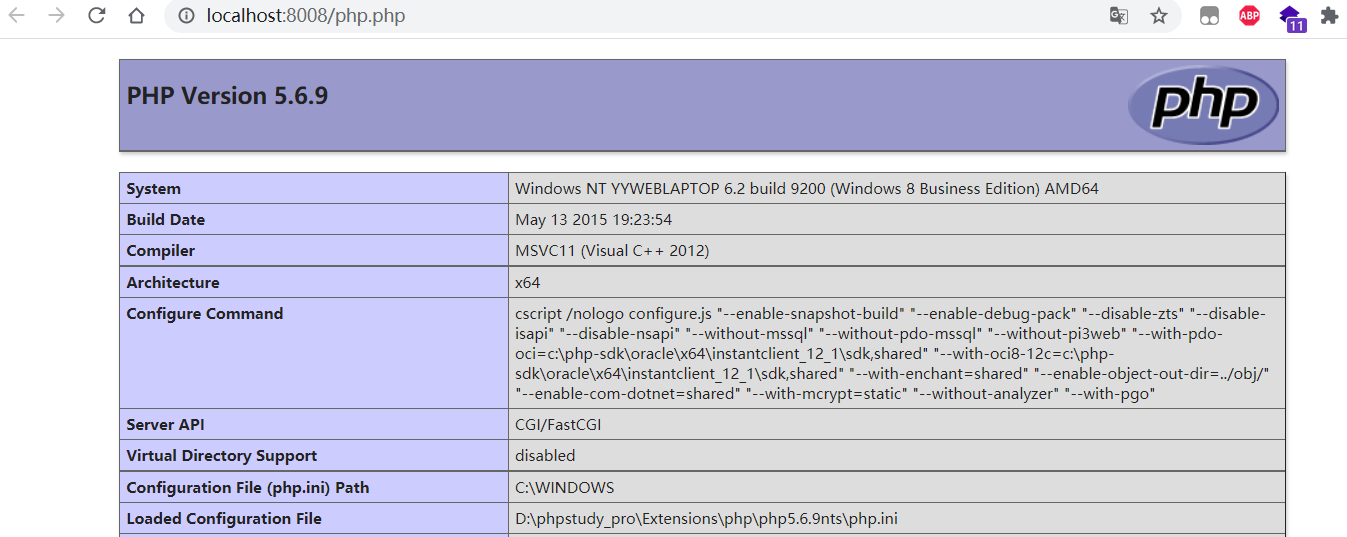Reload the phpinfo page
Image resolution: width=1347 pixels, height=537 pixels.
click(96, 16)
